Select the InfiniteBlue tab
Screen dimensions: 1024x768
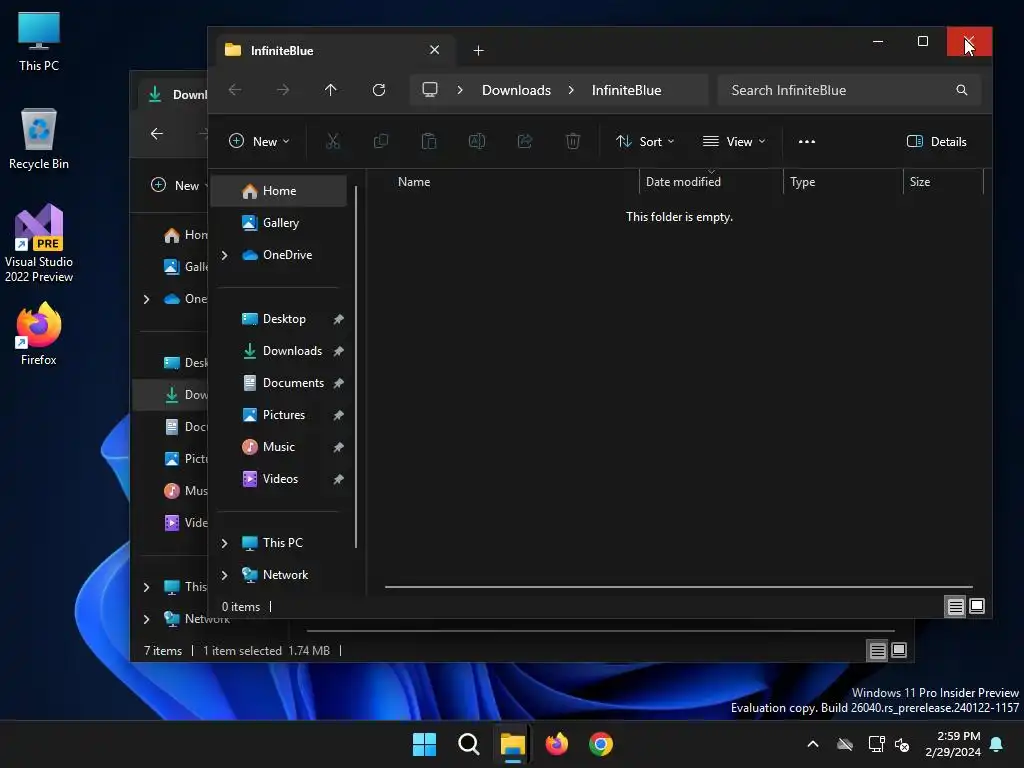pyautogui.click(x=334, y=50)
